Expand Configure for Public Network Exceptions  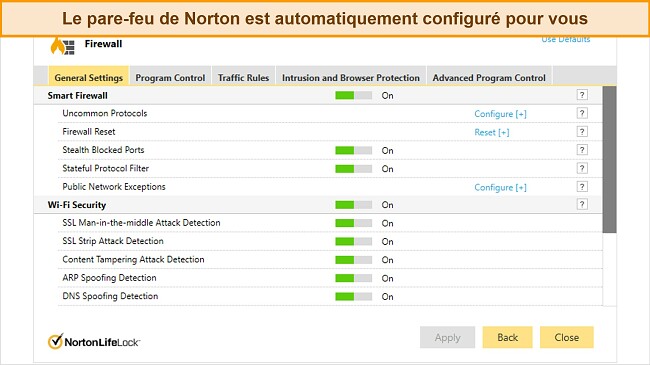click(500, 187)
